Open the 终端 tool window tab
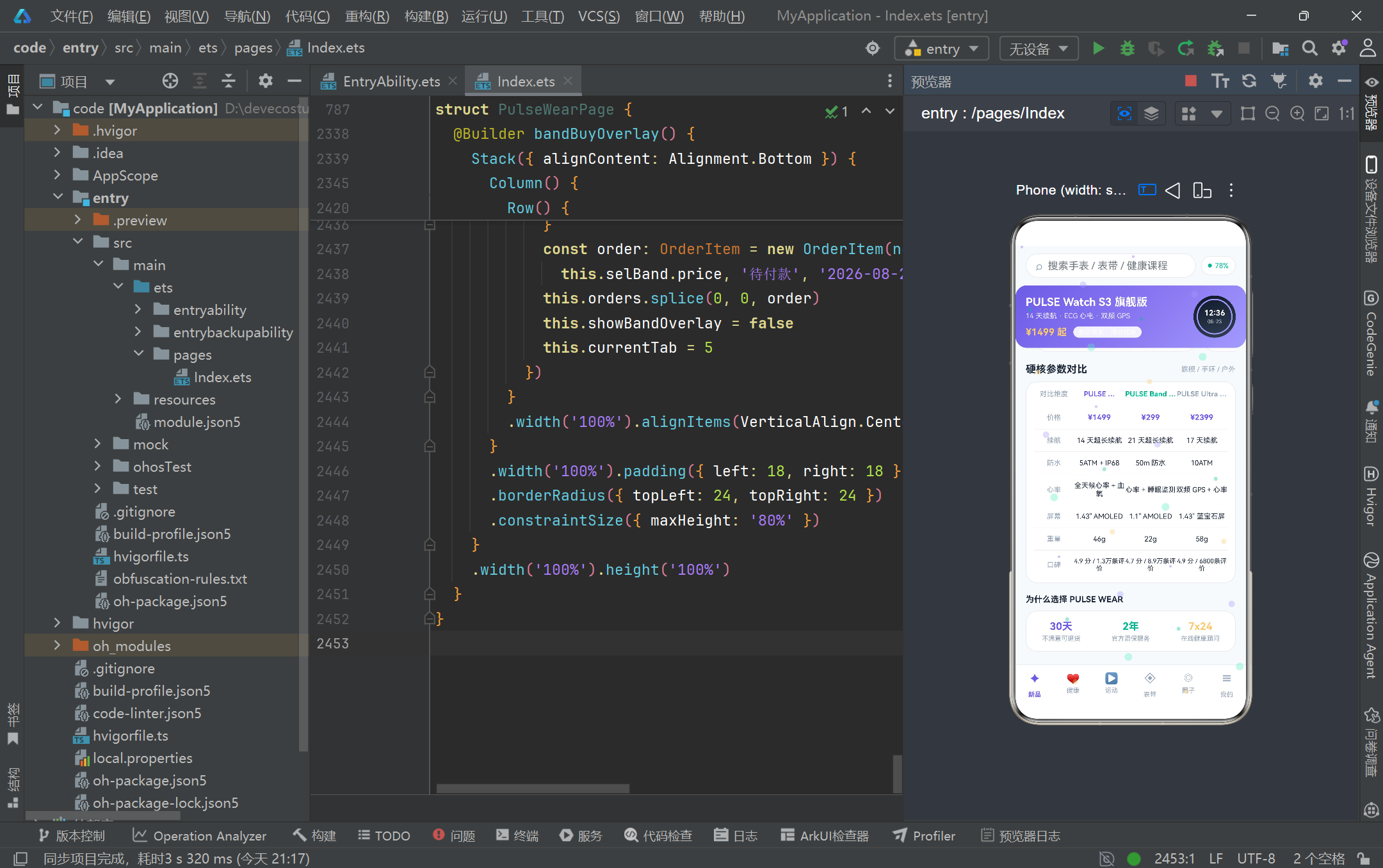 tap(517, 835)
